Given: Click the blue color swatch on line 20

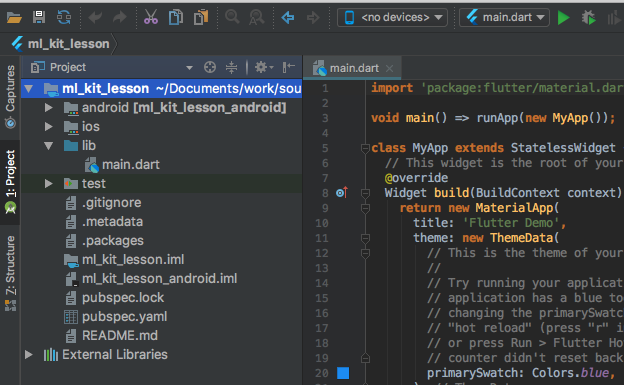Looking at the screenshot, I should pyautogui.click(x=343, y=373).
